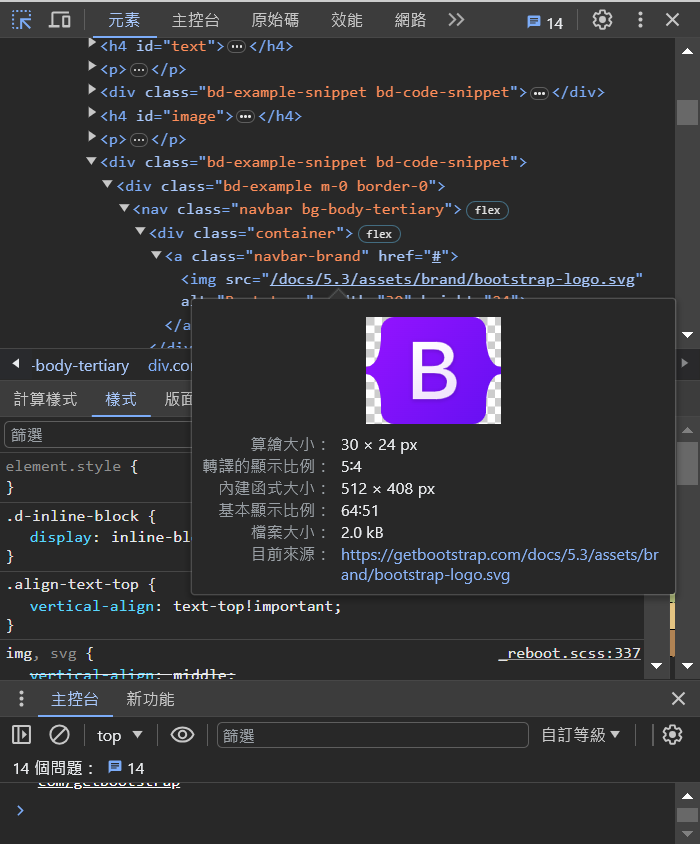Screen dimensions: 700x844
Task: Advance with the breadcrumb right arrow
Action: pos(685,363)
